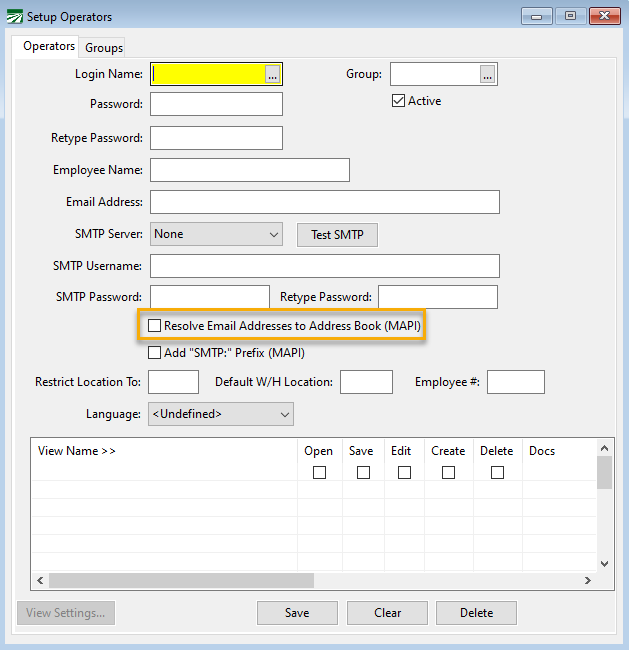Tick the Delete column header checkbox
Image resolution: width=629 pixels, height=650 pixels.
[497, 472]
